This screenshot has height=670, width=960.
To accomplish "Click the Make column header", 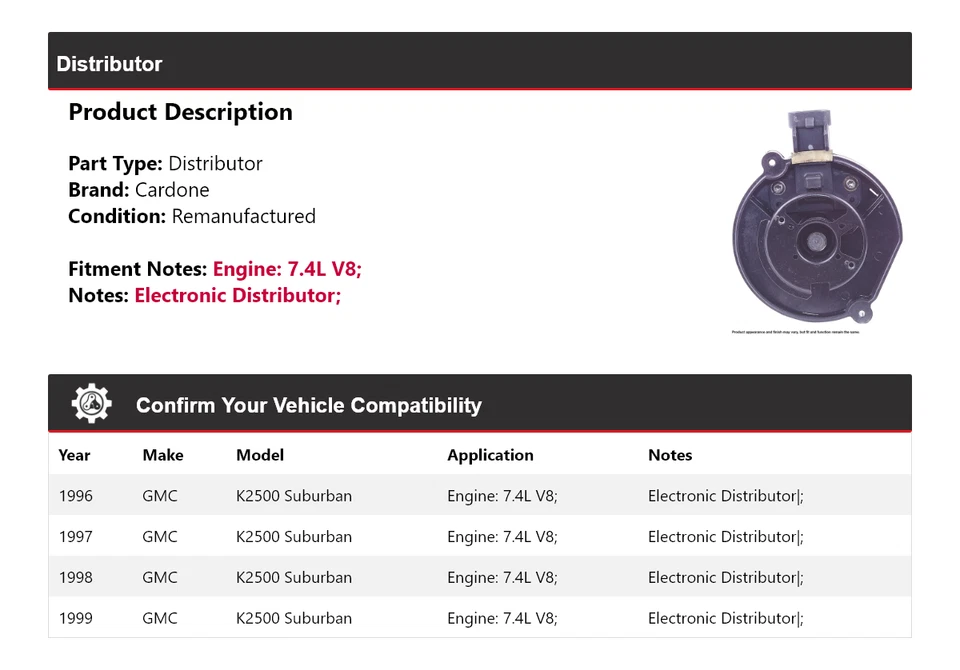I will tap(162, 455).
